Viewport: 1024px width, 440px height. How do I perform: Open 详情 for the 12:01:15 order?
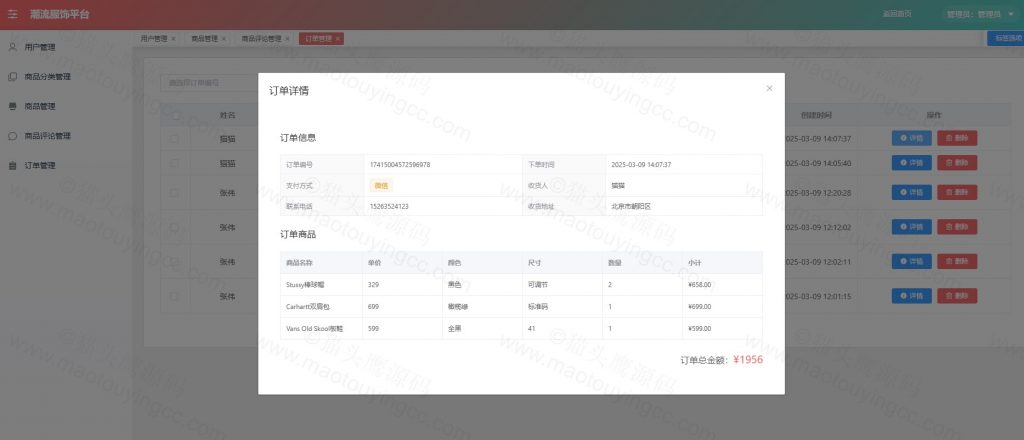912,296
